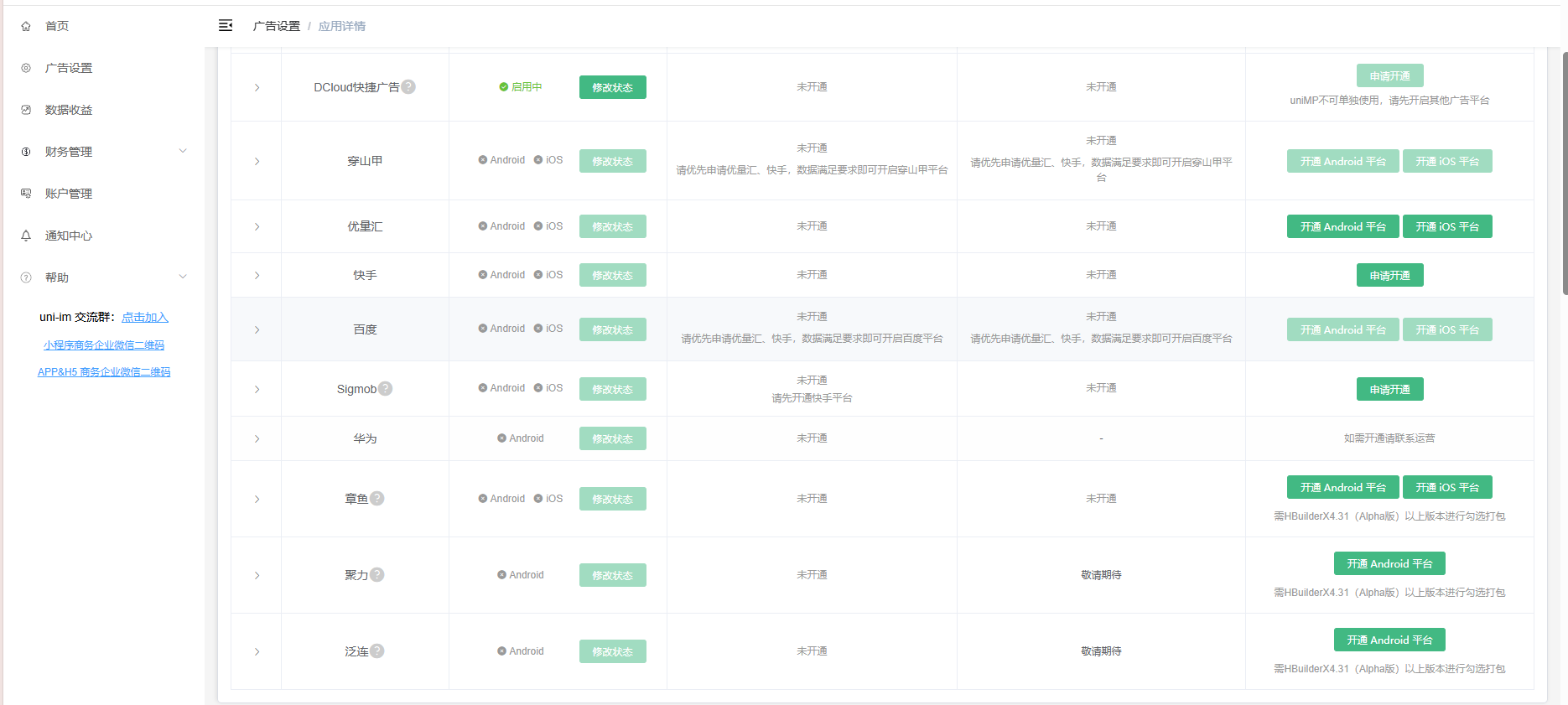The image size is (1568, 705).
Task: Click 修改状态 for 华为
Action: (x=613, y=438)
